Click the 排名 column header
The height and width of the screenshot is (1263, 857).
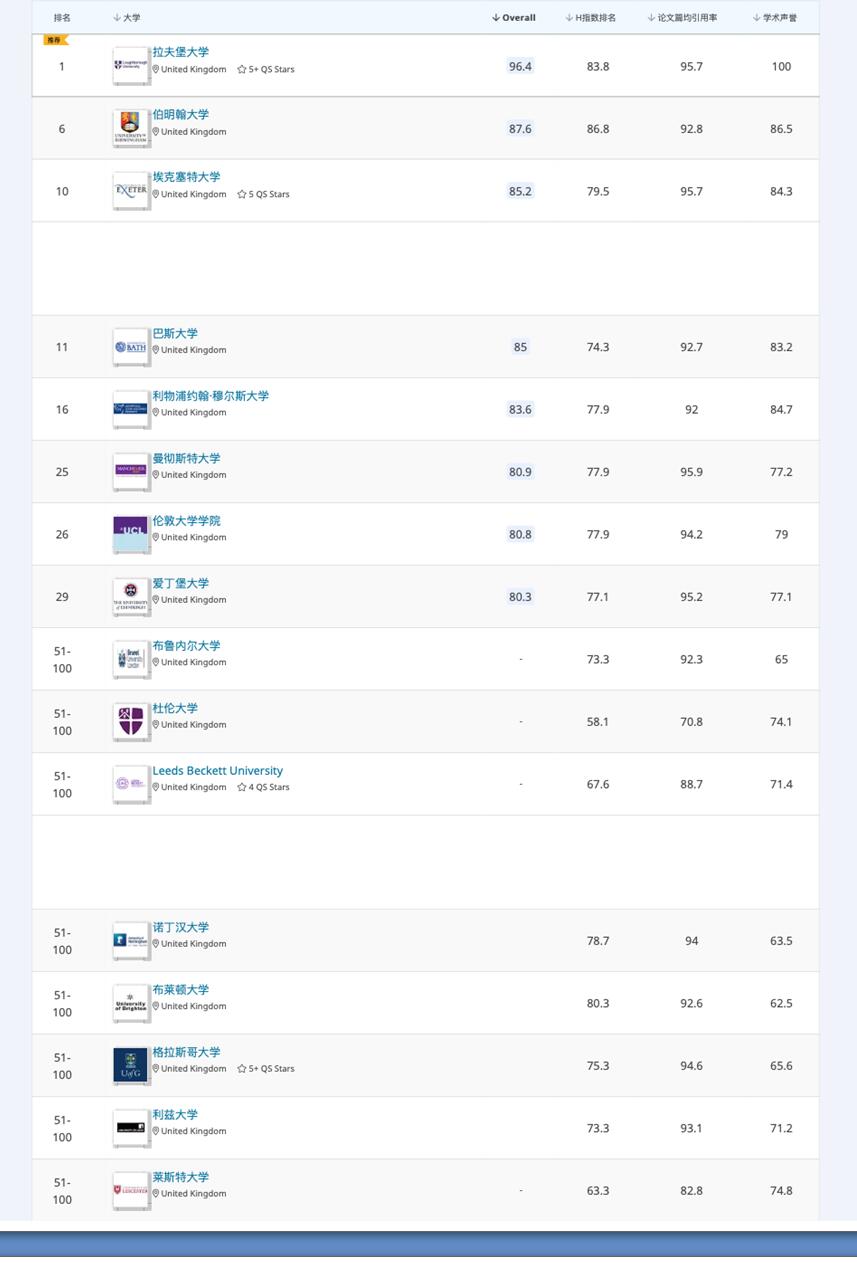(x=62, y=18)
